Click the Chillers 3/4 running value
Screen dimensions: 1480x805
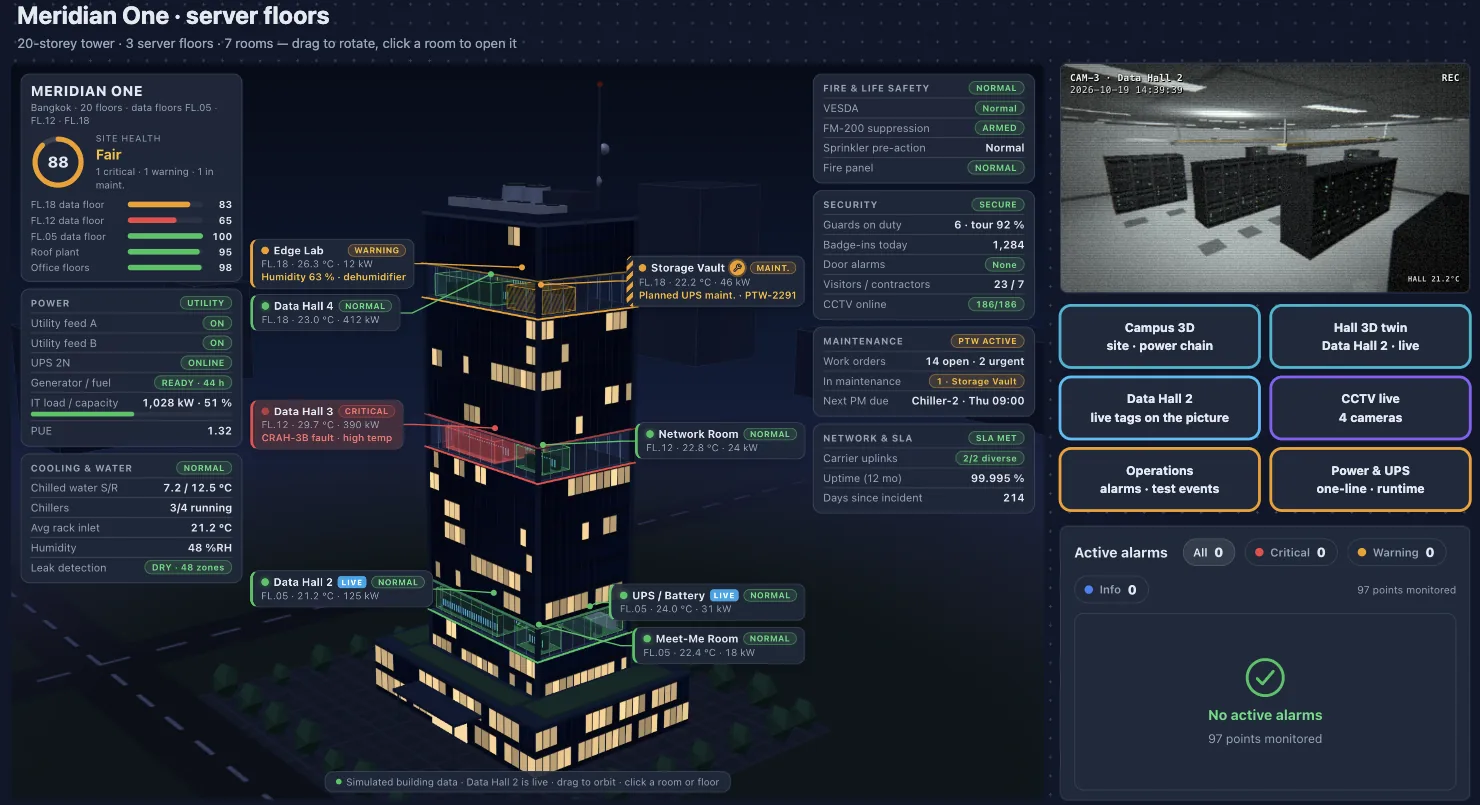point(200,508)
